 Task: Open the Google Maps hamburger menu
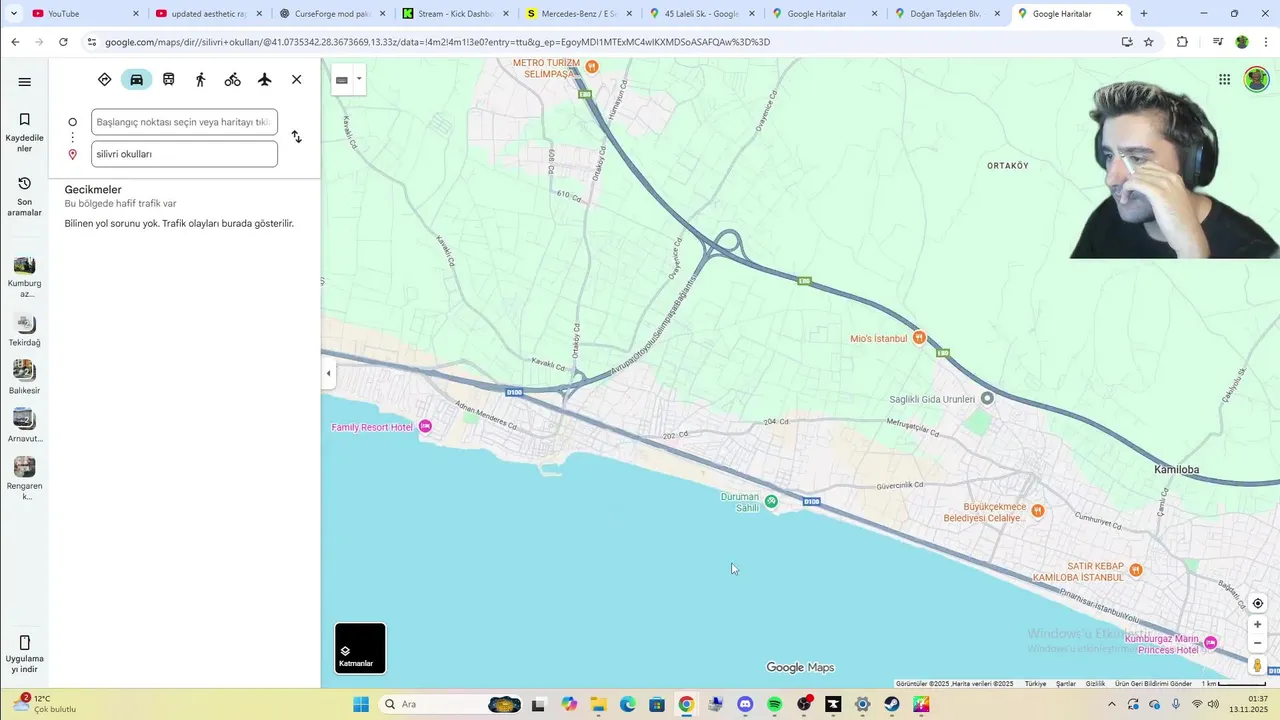coord(24,82)
